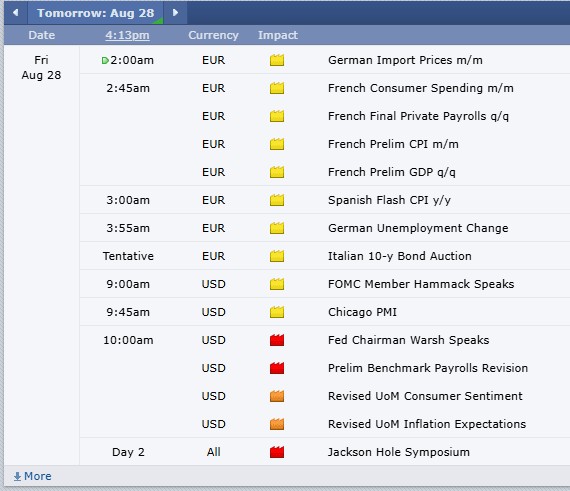The image size is (570, 491).
Task: Click yellow impact icon for German Import Prices
Action: 277,60
